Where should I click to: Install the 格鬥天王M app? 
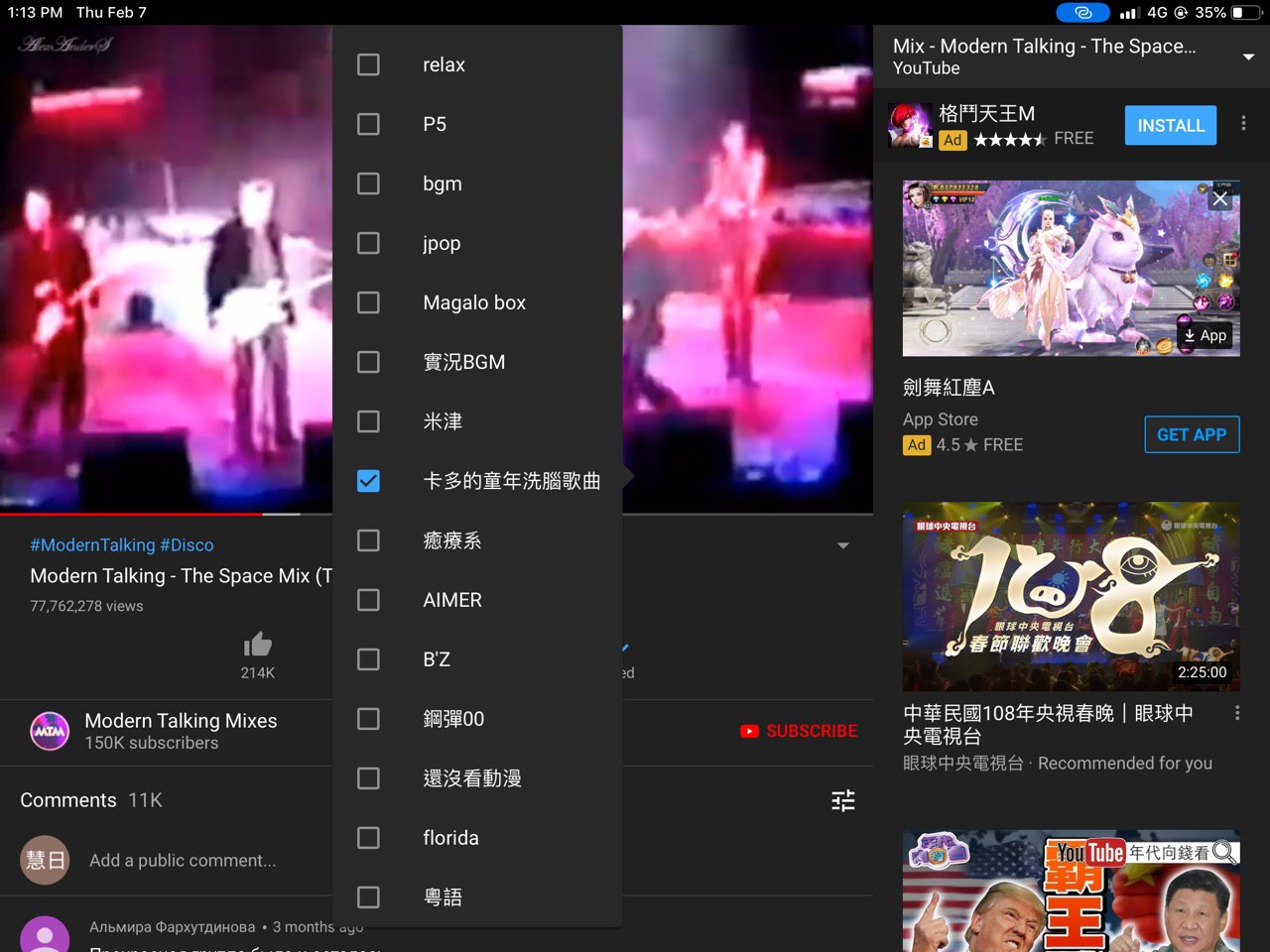tap(1171, 126)
